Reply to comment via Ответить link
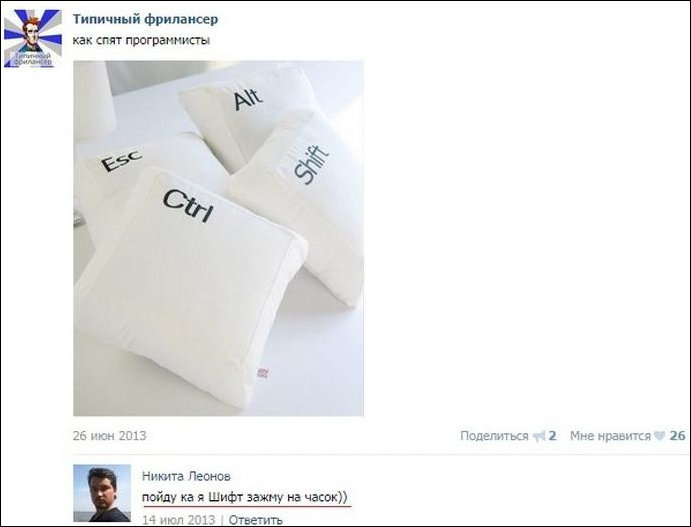 tap(256, 520)
